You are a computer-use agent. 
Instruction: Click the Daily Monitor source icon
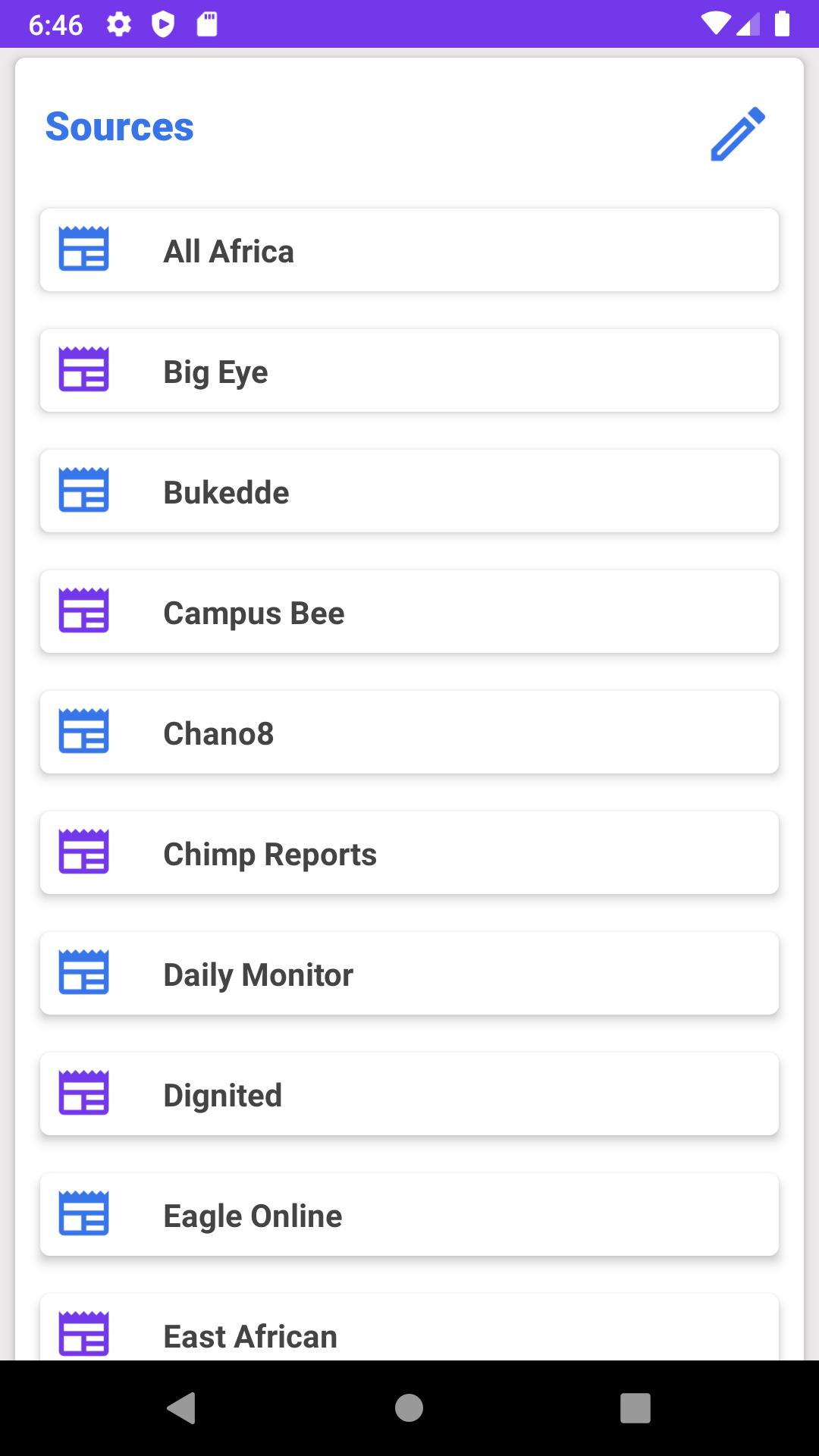pos(84,972)
